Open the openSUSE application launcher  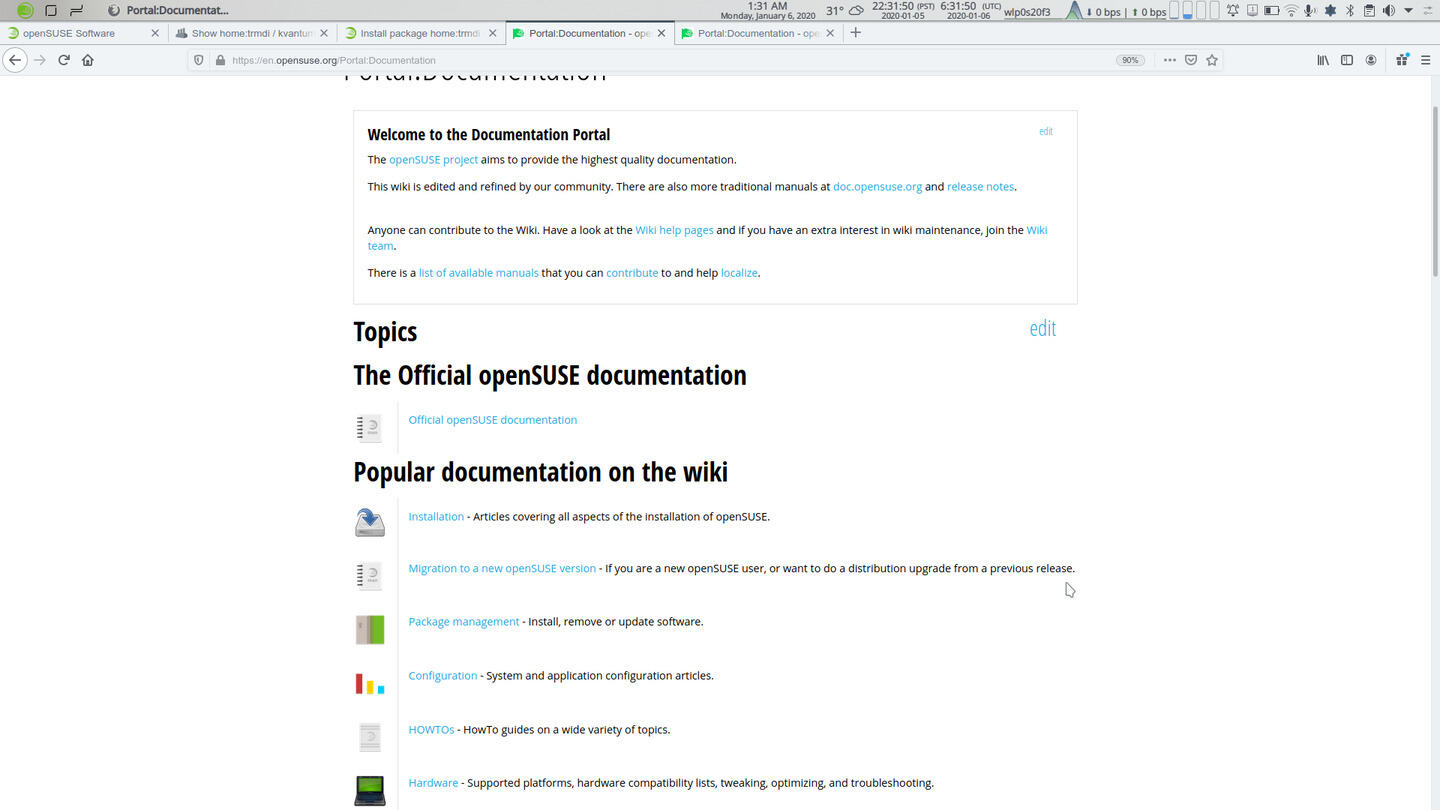(x=25, y=11)
